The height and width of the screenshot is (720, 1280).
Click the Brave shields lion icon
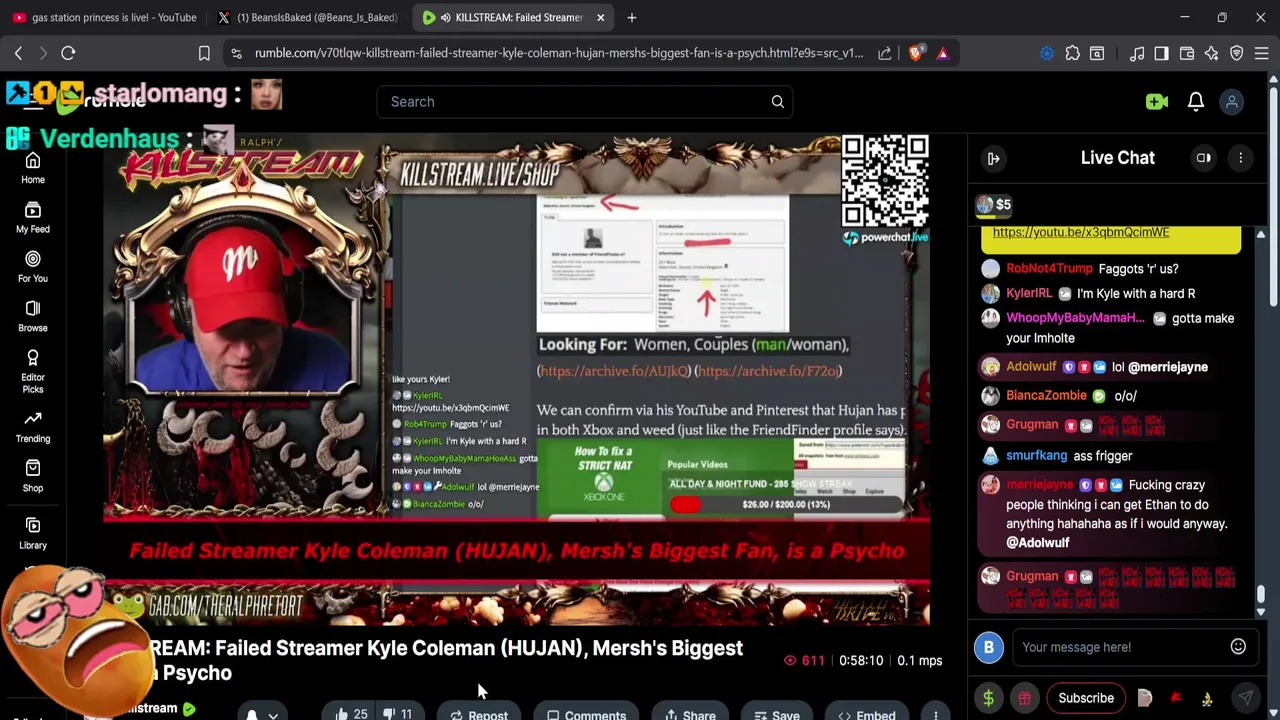916,53
